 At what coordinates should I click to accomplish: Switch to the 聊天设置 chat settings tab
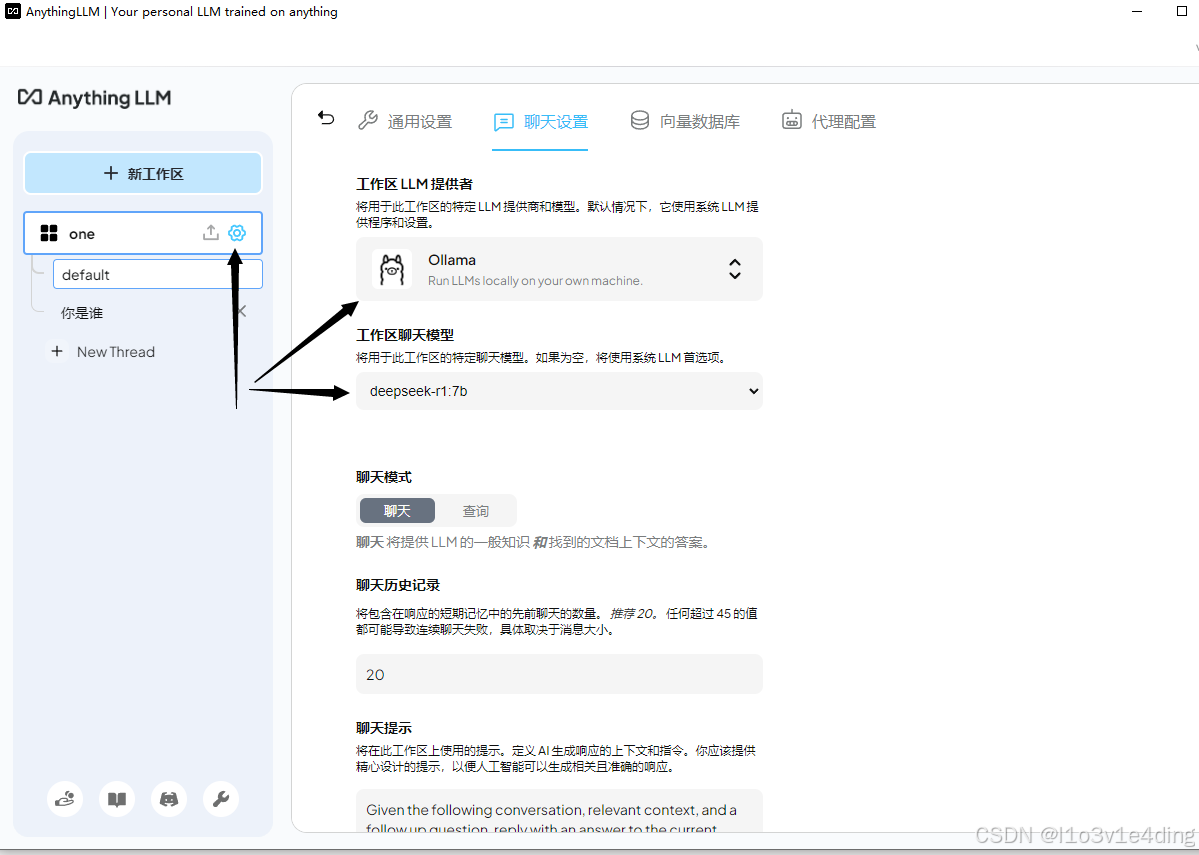(x=541, y=122)
